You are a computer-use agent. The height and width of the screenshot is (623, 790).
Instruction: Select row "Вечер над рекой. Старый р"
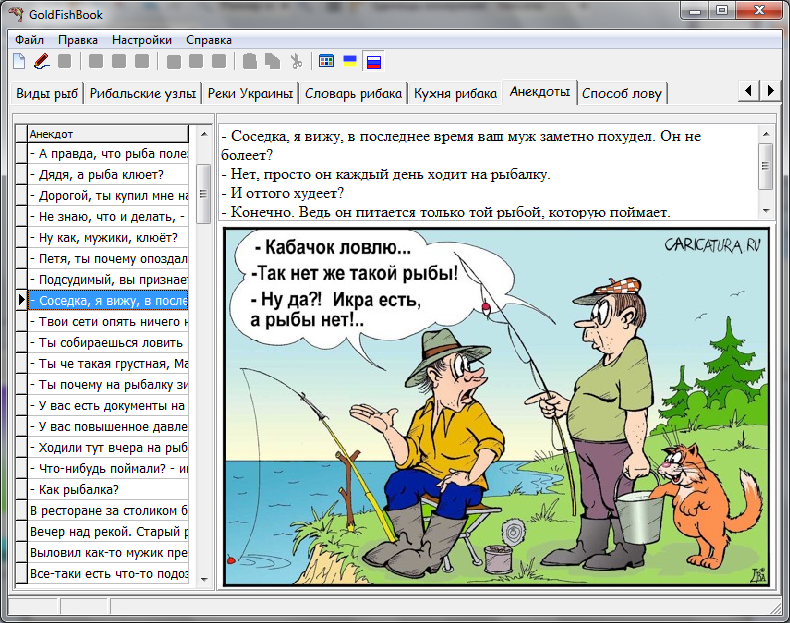click(108, 531)
